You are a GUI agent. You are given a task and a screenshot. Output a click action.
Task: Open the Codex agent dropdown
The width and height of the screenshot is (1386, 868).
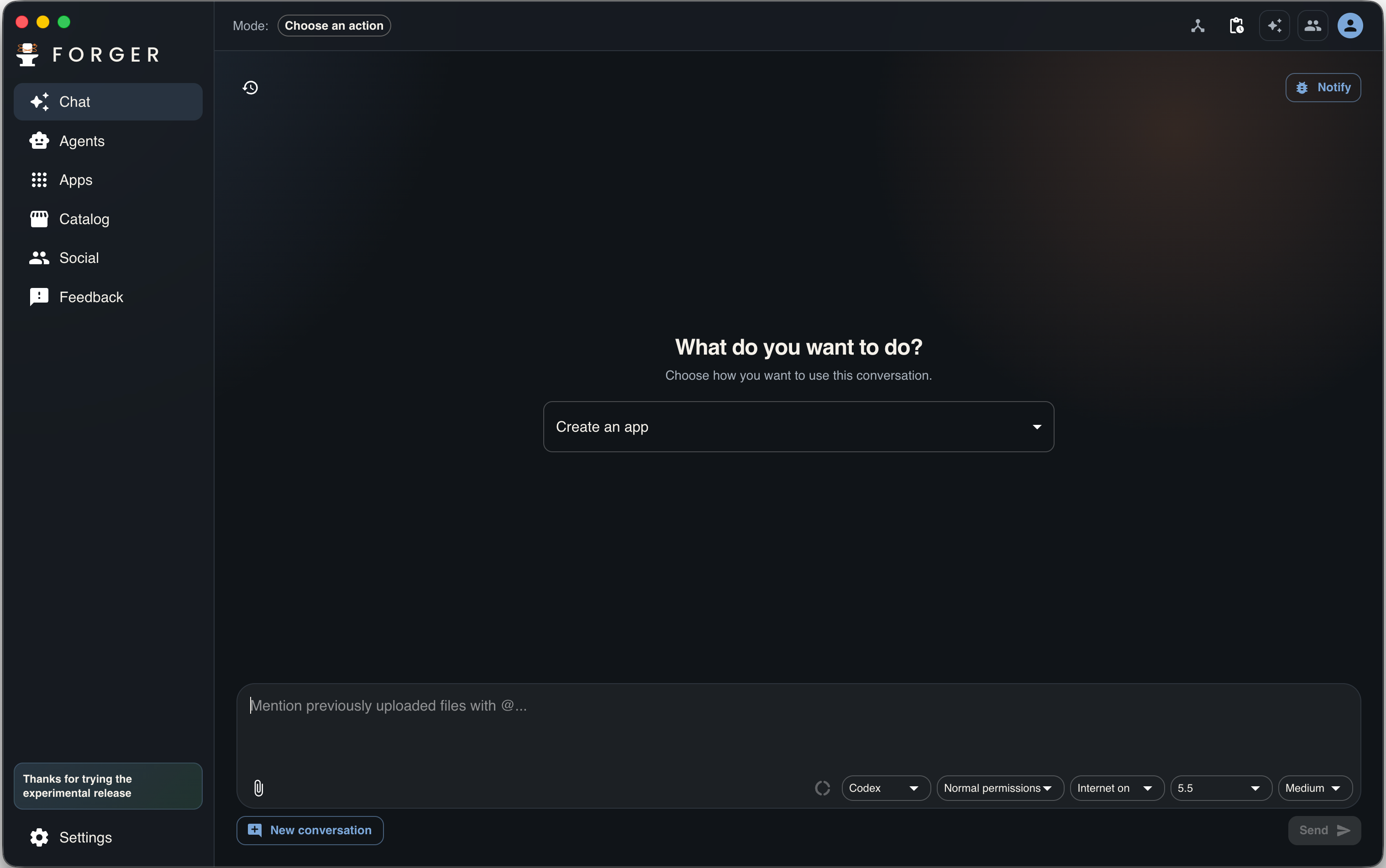click(x=886, y=788)
